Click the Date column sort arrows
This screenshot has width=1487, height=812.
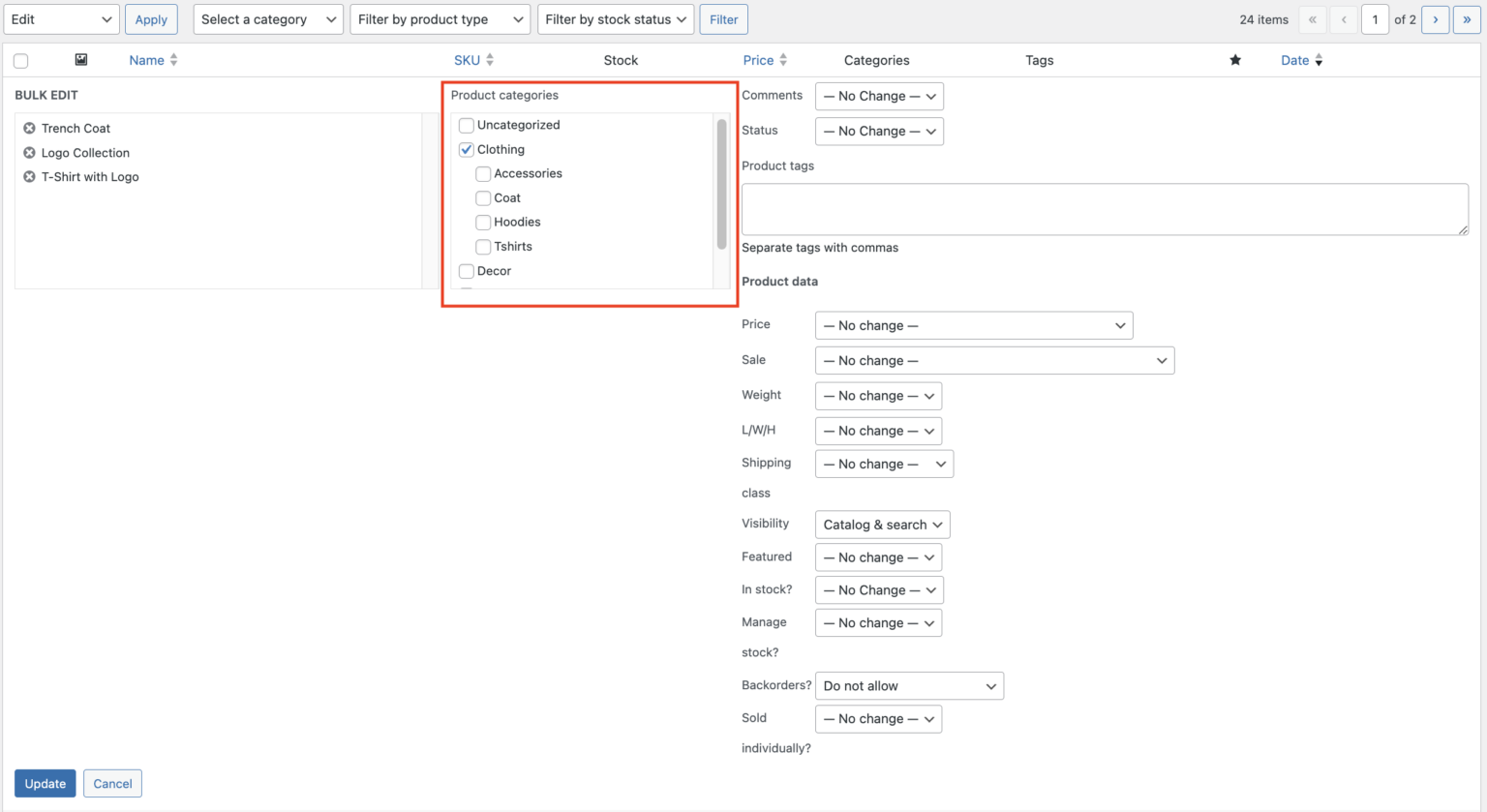coord(1319,60)
